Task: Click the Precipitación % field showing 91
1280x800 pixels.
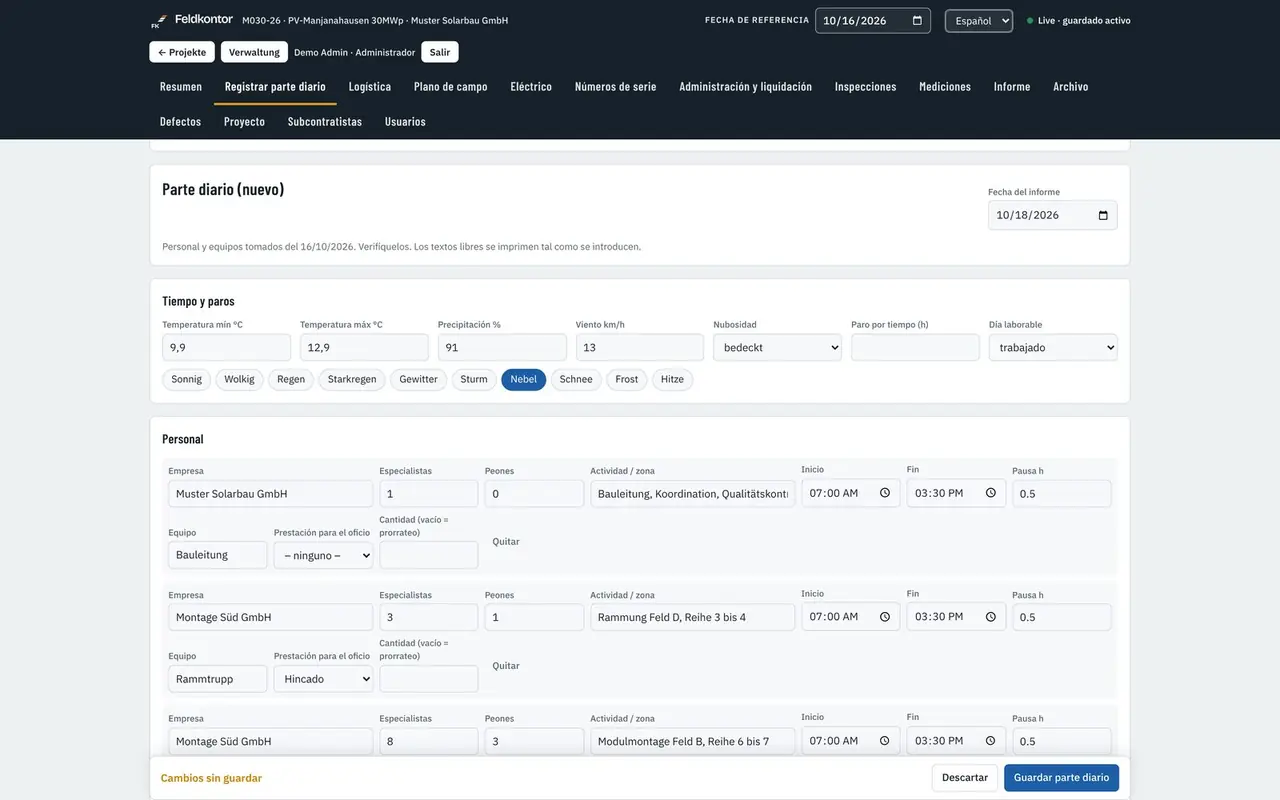Action: (x=502, y=348)
